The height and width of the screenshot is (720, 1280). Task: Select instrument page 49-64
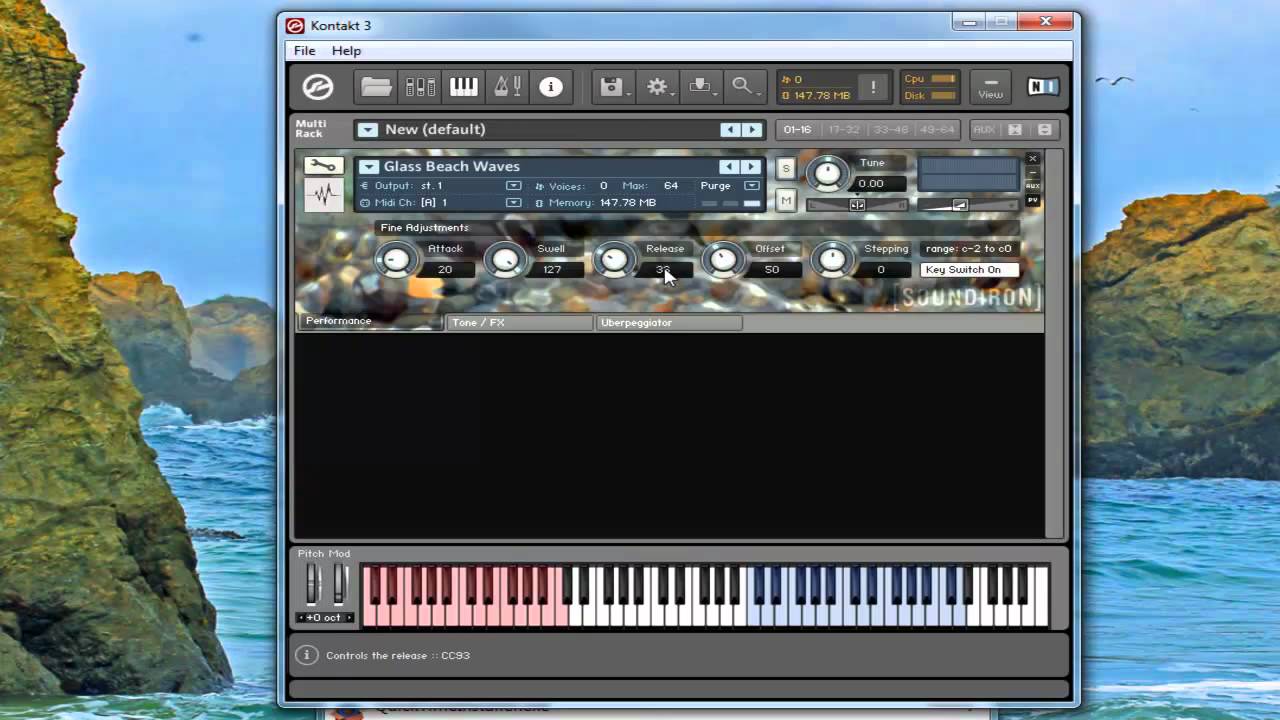click(x=936, y=129)
